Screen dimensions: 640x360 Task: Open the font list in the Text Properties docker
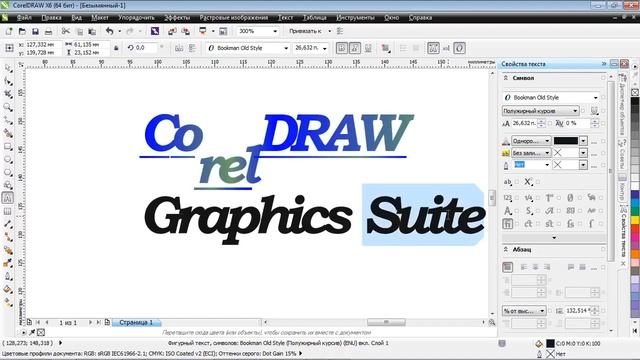click(596, 98)
